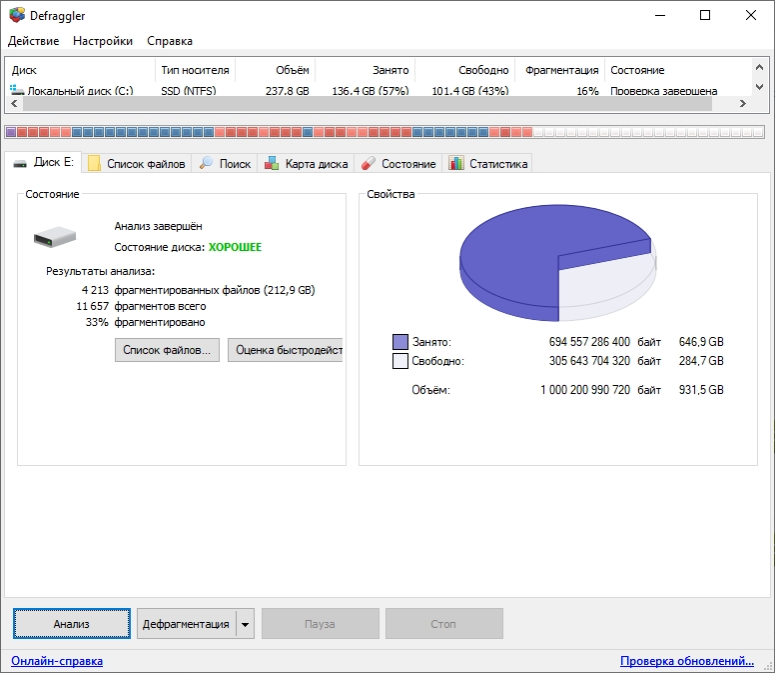Click the Проверка завершена status cell
The width and height of the screenshot is (775, 673).
pos(664,91)
